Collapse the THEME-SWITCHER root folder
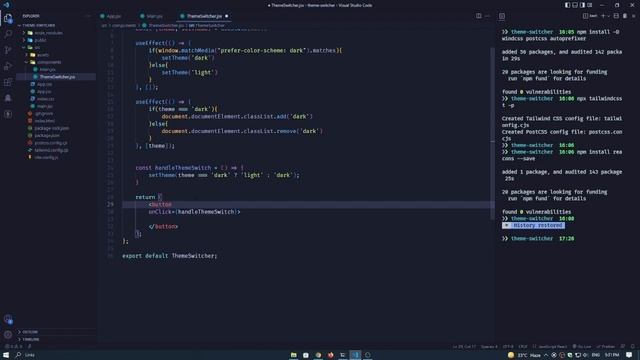This screenshot has width=640, height=360. [x=39, y=25]
